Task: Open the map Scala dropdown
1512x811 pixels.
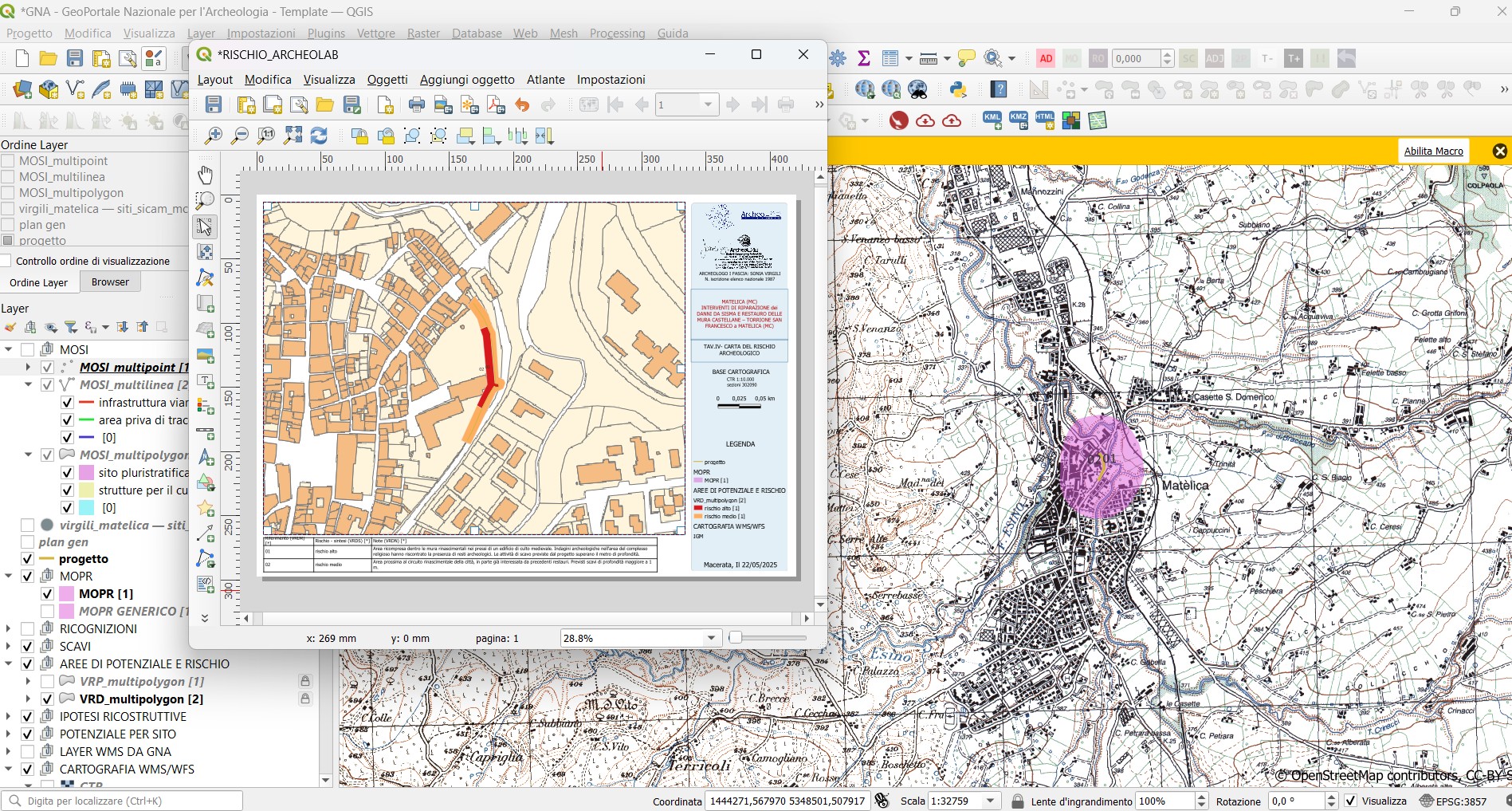Action: pyautogui.click(x=991, y=801)
